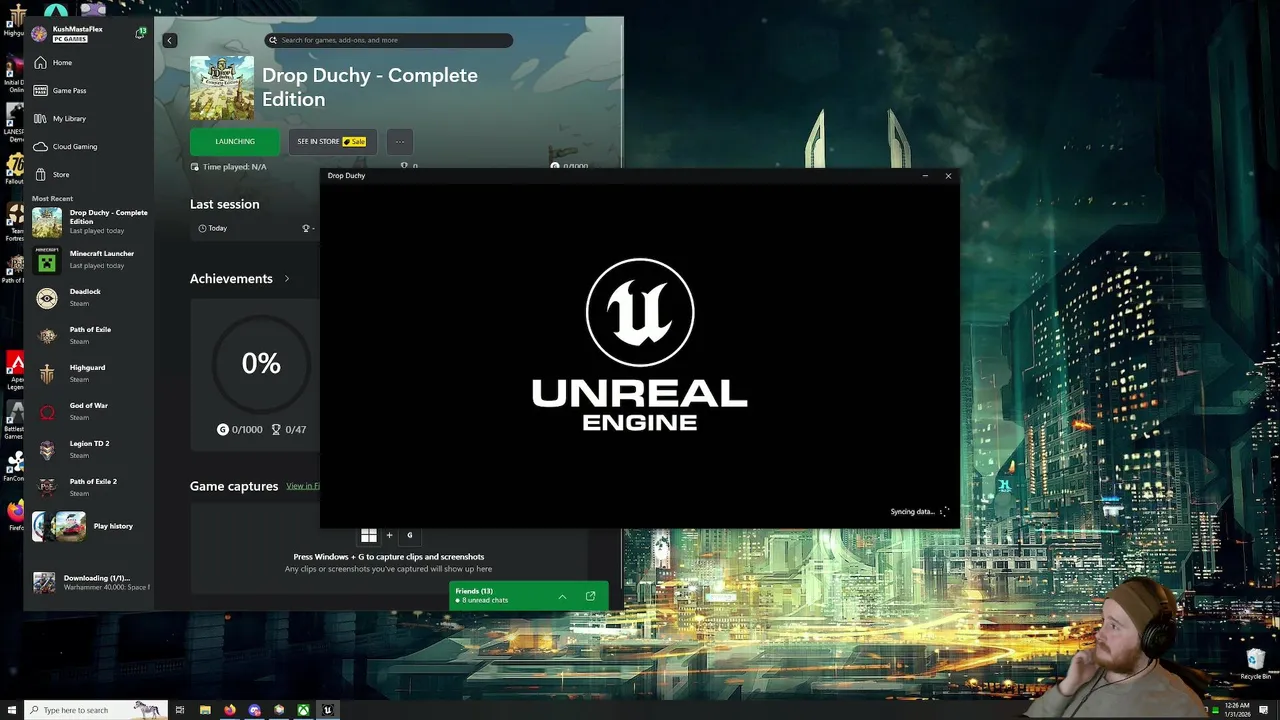1280x720 pixels.
Task: Open Cloud Gaming section
Action: (x=90, y=146)
